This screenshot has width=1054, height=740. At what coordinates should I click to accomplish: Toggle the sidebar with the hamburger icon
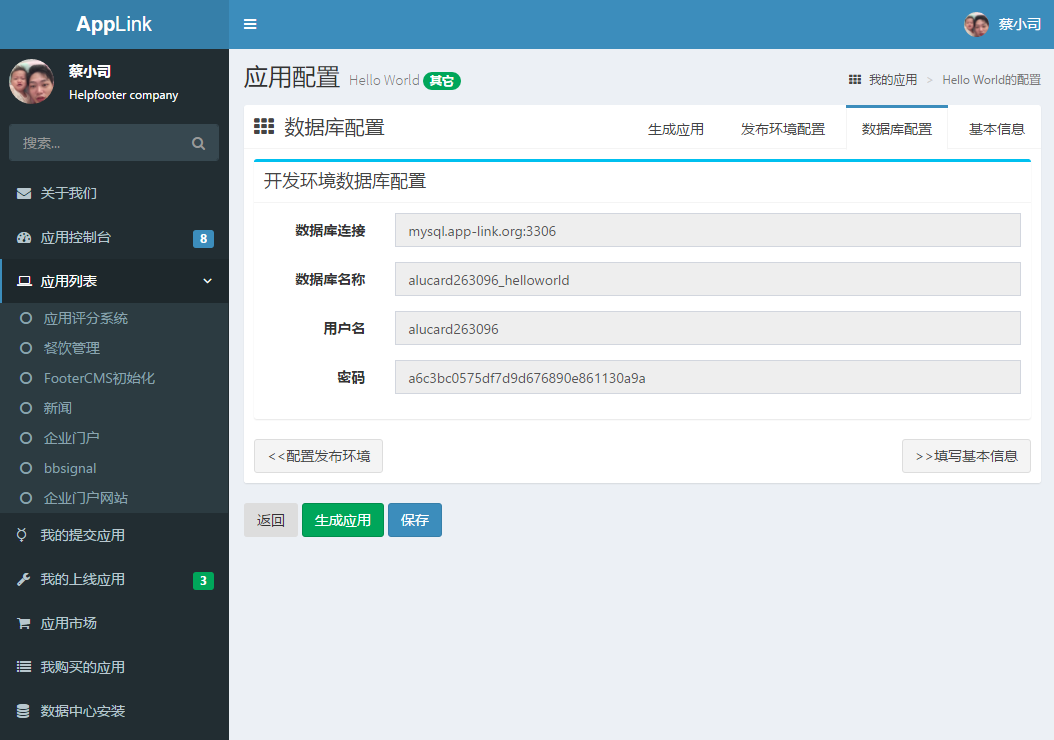point(250,24)
